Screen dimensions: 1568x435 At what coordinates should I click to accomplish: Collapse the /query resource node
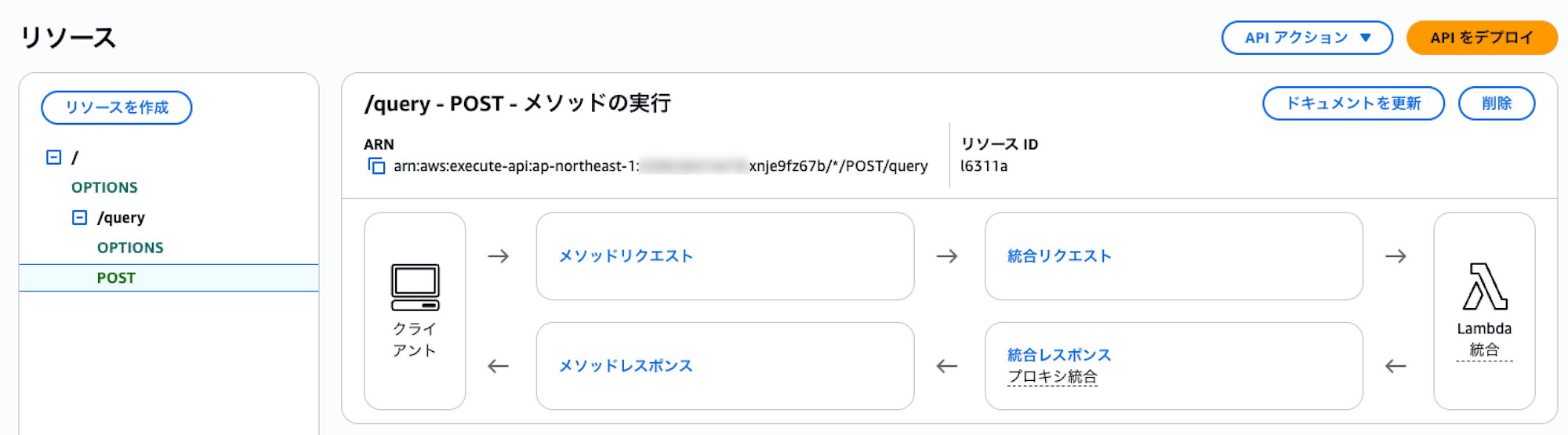[80, 218]
